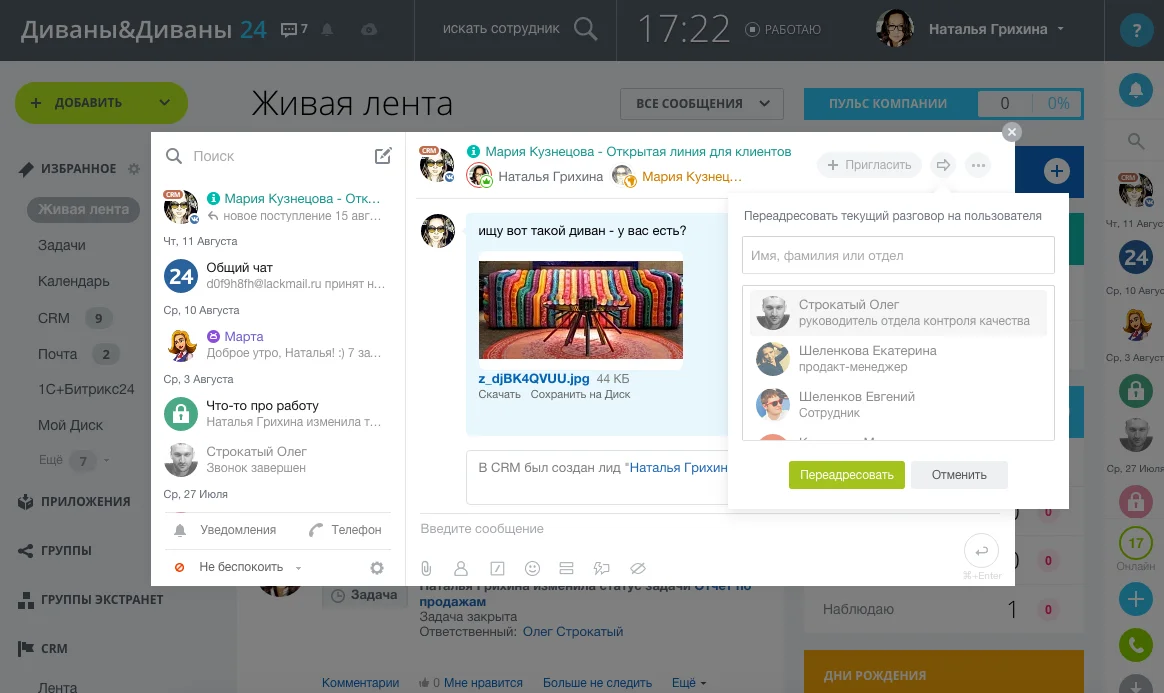Viewport: 1164px width, 693px height.
Task: Open the three-dots chat options menu
Action: (978, 165)
